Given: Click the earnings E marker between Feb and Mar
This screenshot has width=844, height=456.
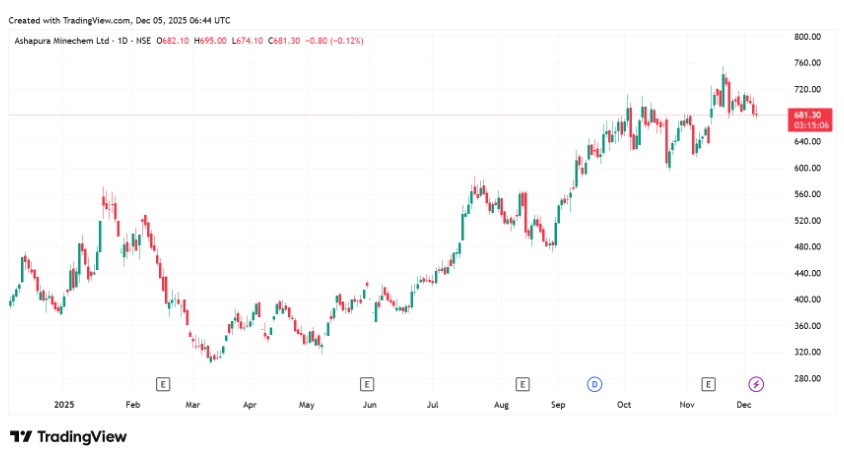Looking at the screenshot, I should [x=163, y=384].
